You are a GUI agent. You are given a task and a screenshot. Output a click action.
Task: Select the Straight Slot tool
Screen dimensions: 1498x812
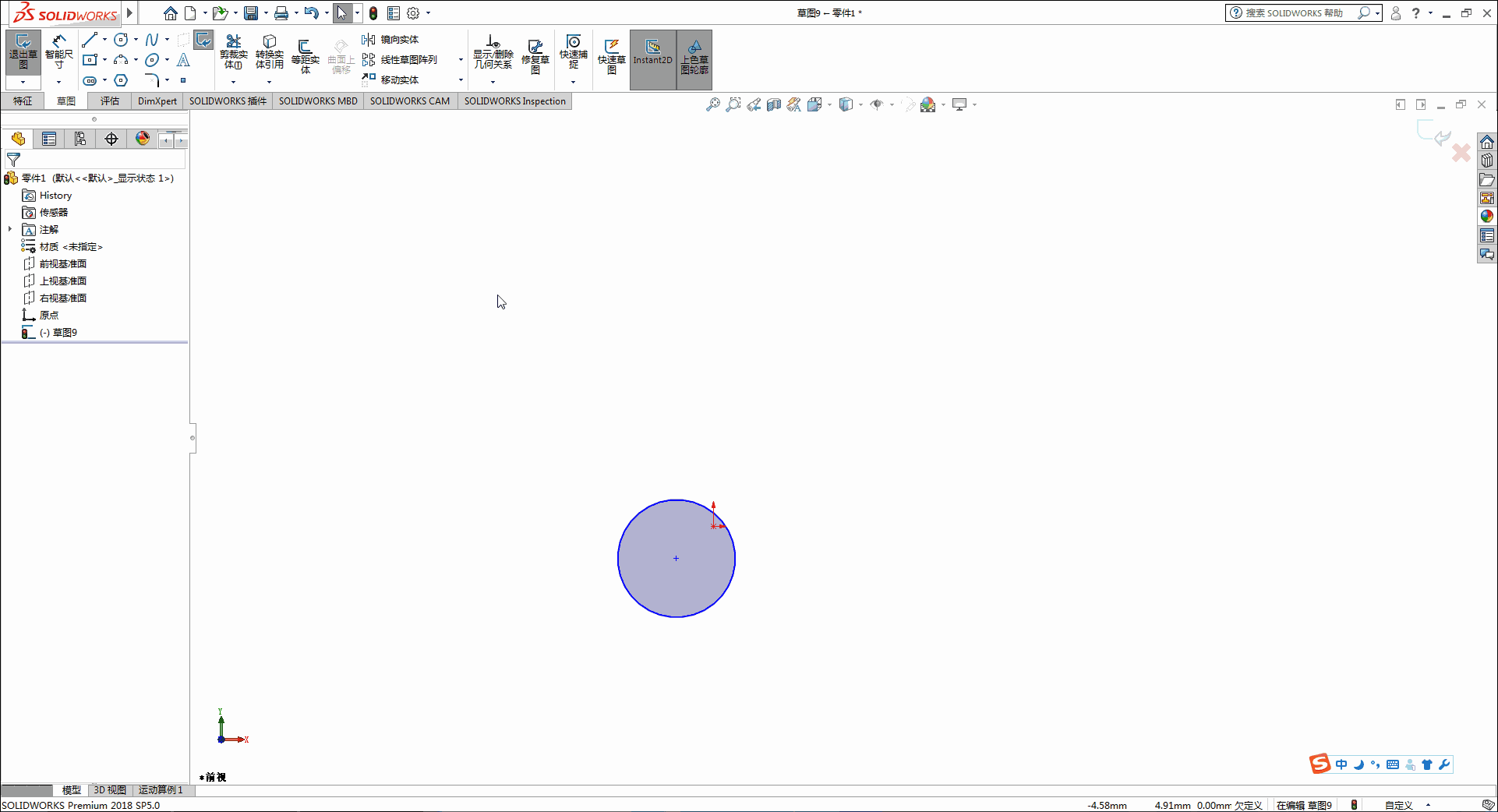click(90, 80)
